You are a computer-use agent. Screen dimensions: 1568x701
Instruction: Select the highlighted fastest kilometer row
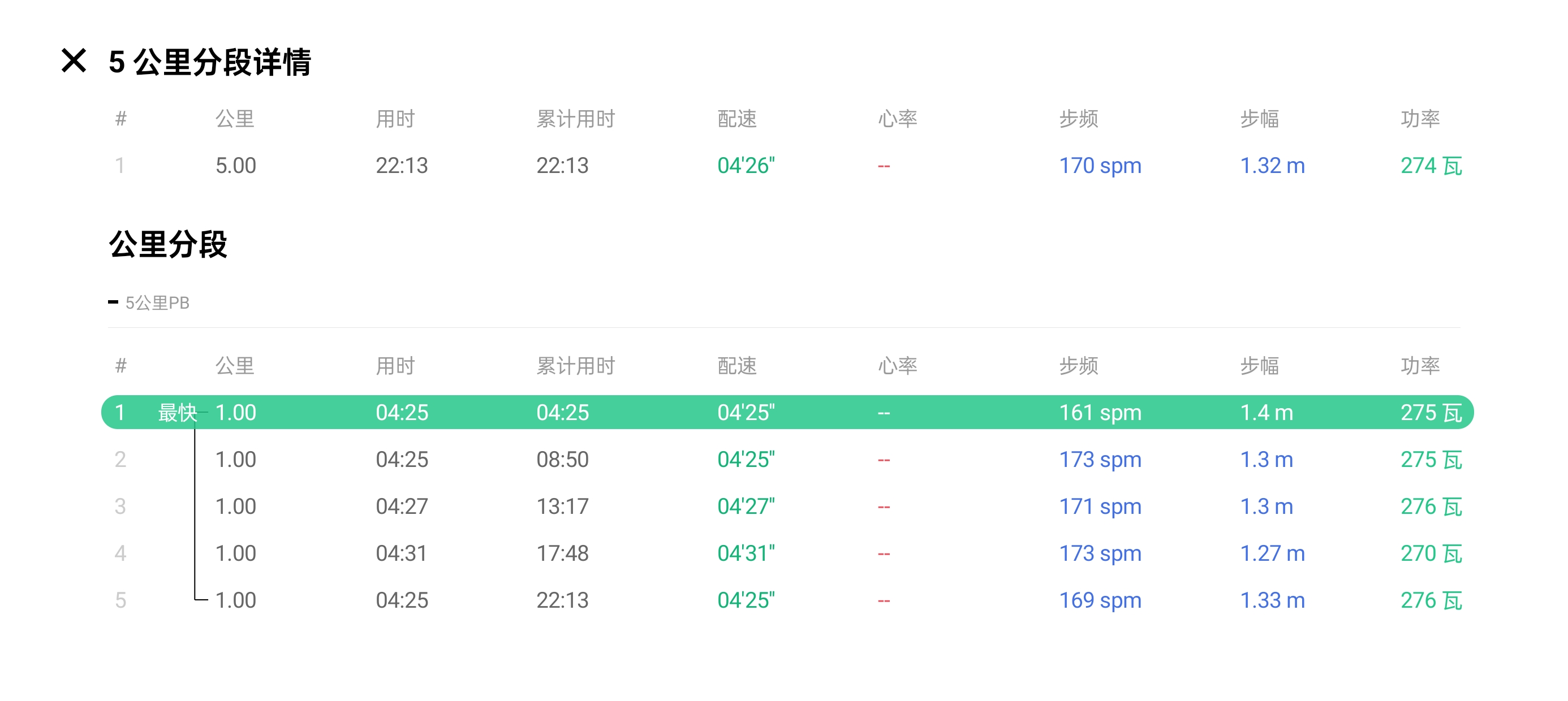pyautogui.click(x=786, y=413)
